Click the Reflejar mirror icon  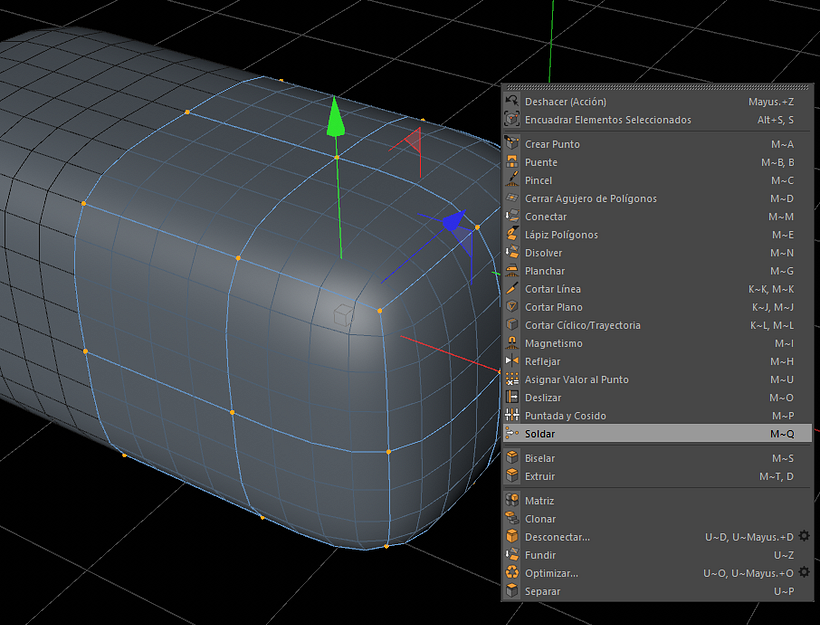(x=512, y=361)
